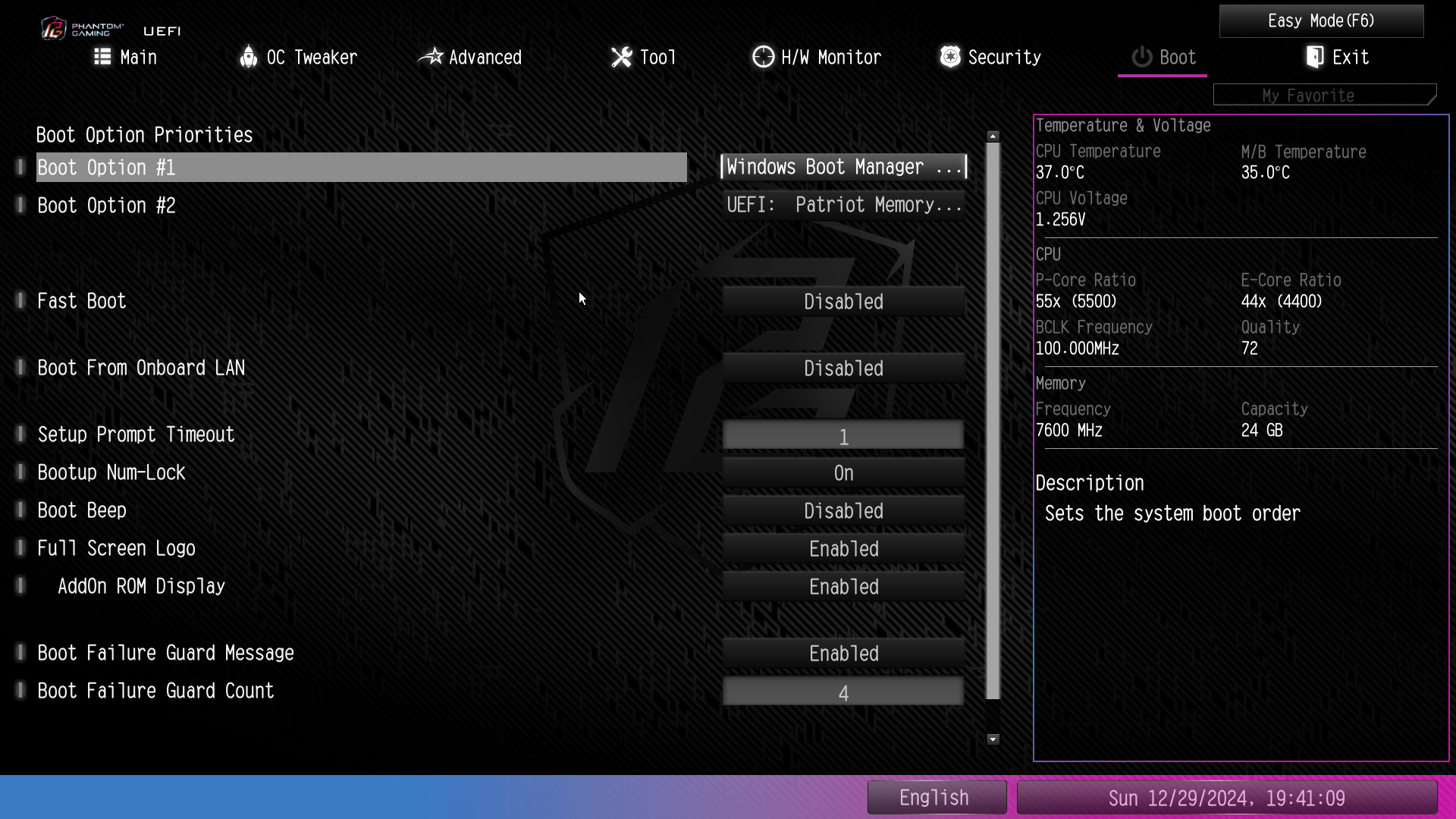The width and height of the screenshot is (1456, 819).
Task: Open Full Screen Logo Enabled dropdown
Action: (x=843, y=549)
